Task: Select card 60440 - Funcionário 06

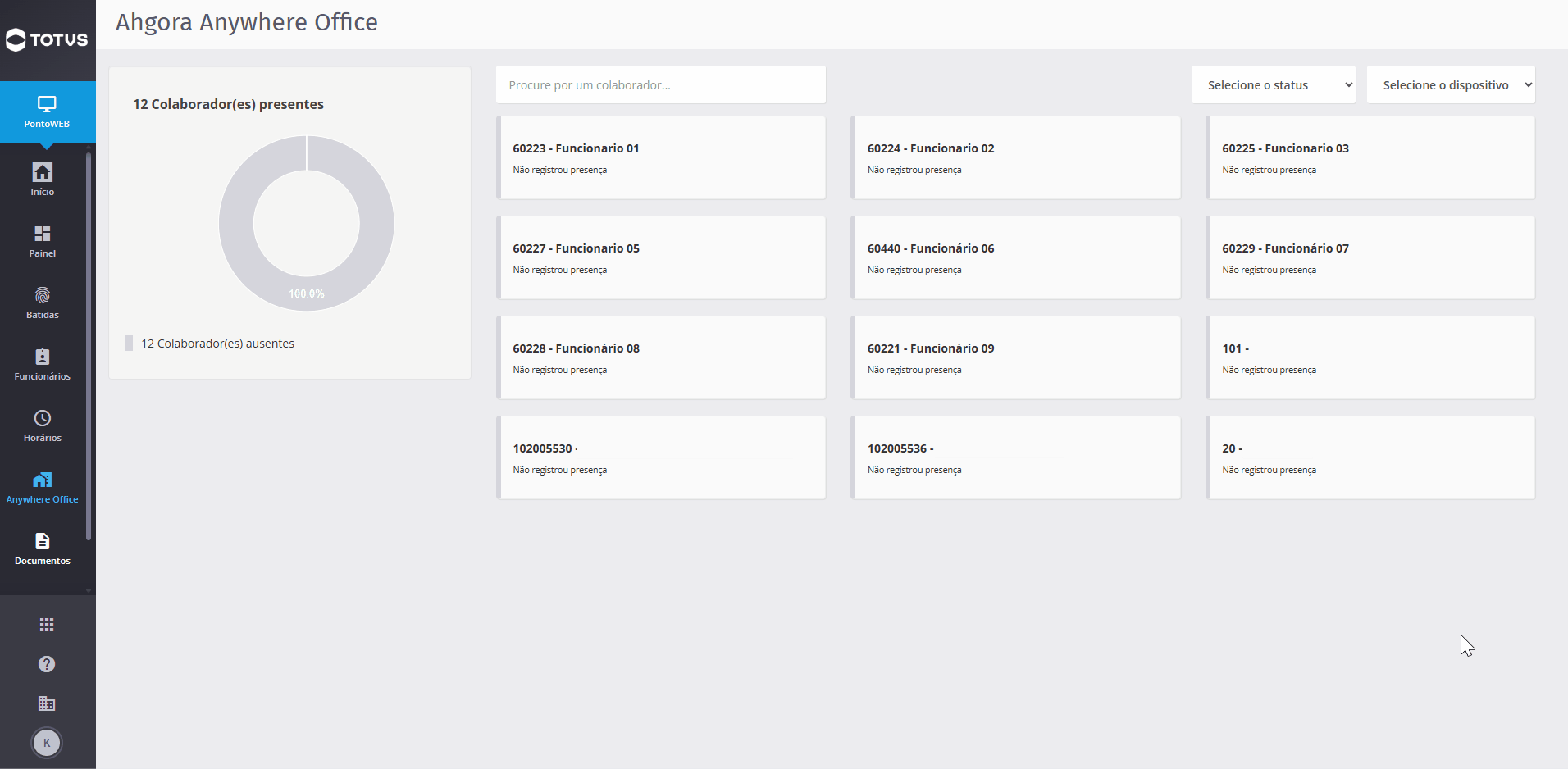Action: [x=1016, y=257]
